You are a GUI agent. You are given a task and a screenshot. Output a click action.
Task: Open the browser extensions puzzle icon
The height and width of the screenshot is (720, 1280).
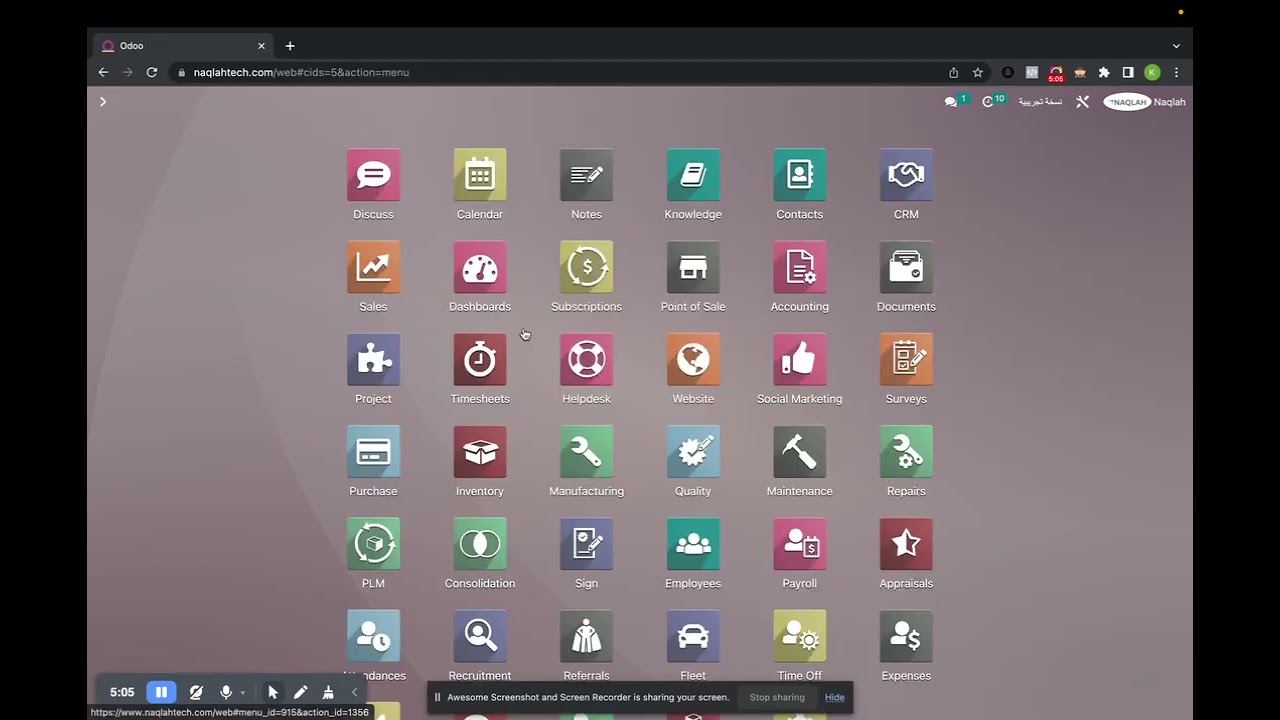[x=1104, y=72]
